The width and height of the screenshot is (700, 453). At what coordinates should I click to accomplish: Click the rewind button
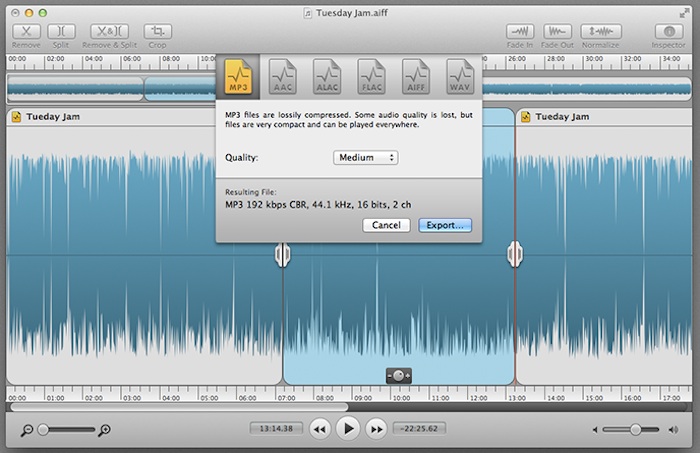(320, 429)
